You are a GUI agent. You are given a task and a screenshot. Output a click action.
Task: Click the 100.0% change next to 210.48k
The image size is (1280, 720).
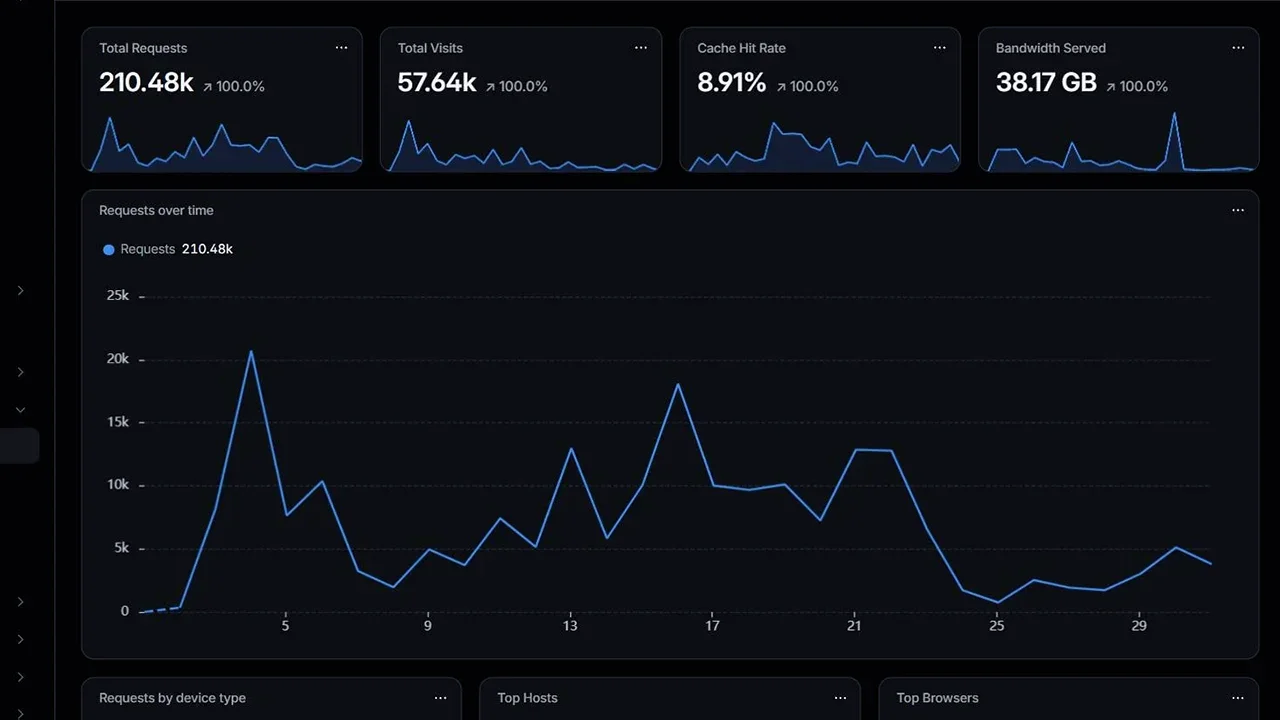point(234,87)
